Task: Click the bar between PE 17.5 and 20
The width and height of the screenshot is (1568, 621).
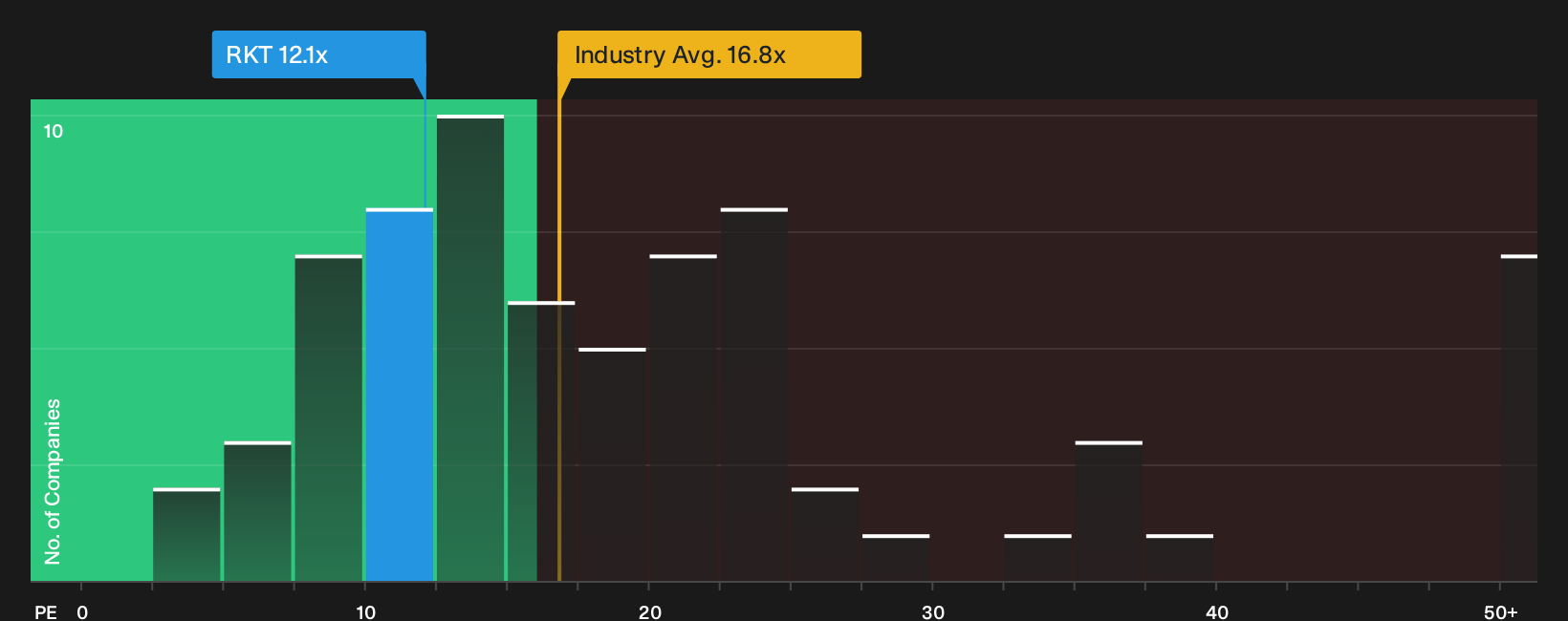Action: pyautogui.click(x=613, y=464)
